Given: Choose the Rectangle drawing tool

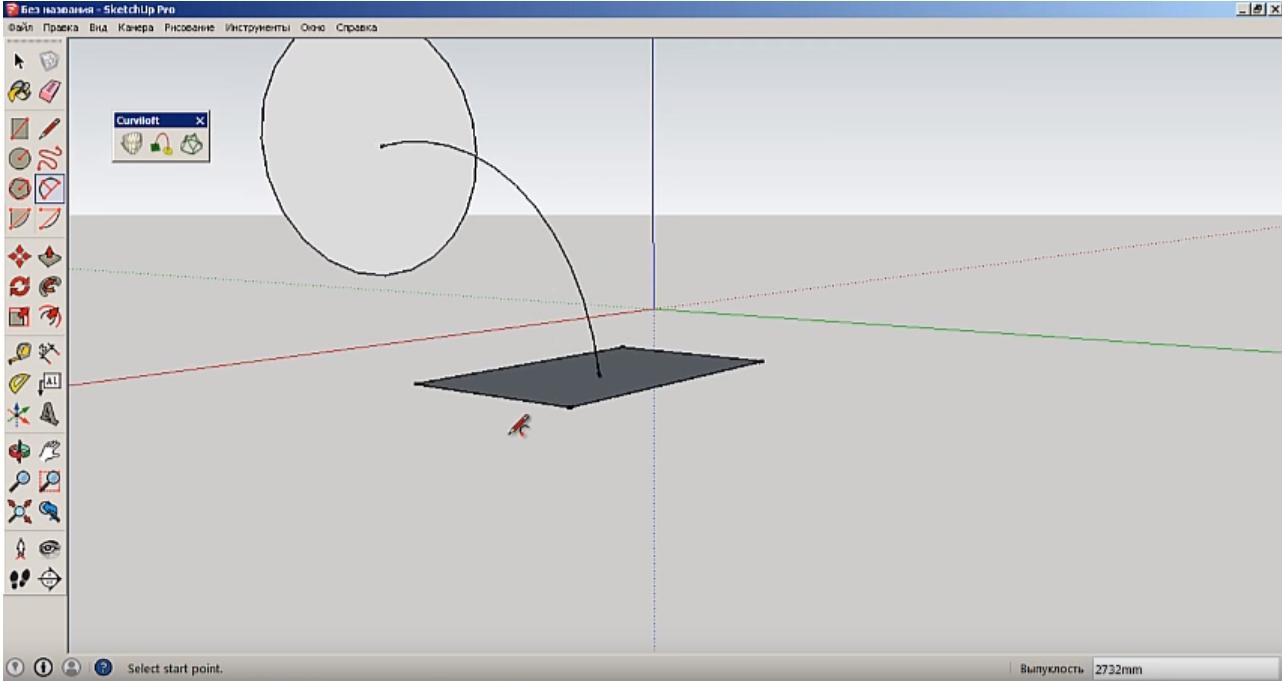Looking at the screenshot, I should click(x=19, y=128).
